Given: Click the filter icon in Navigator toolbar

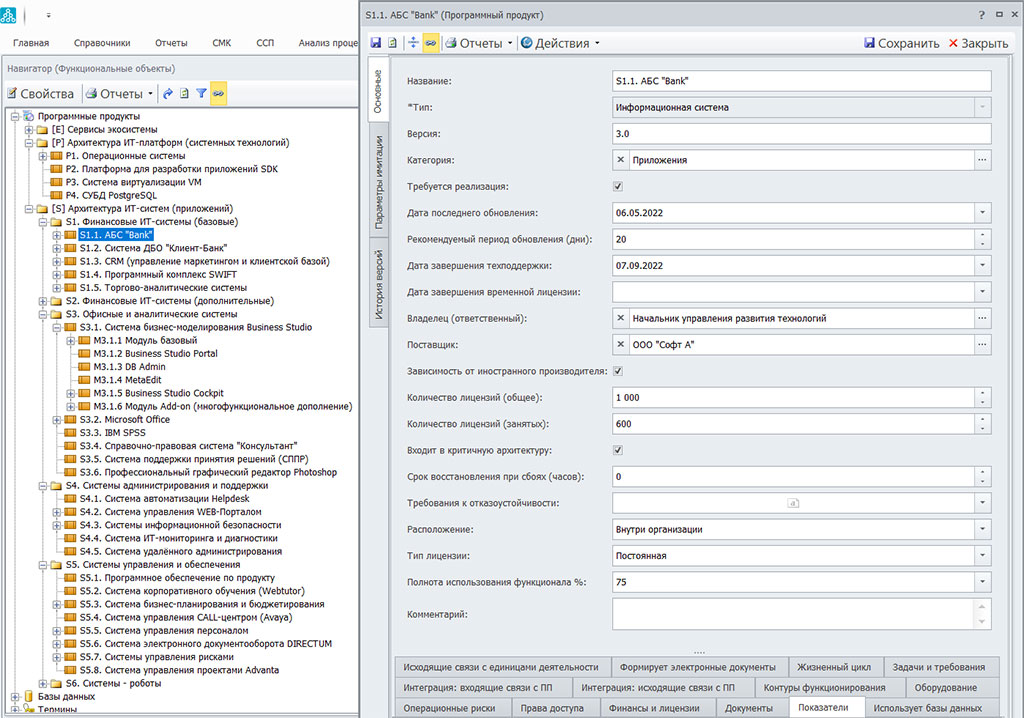Looking at the screenshot, I should (201, 94).
